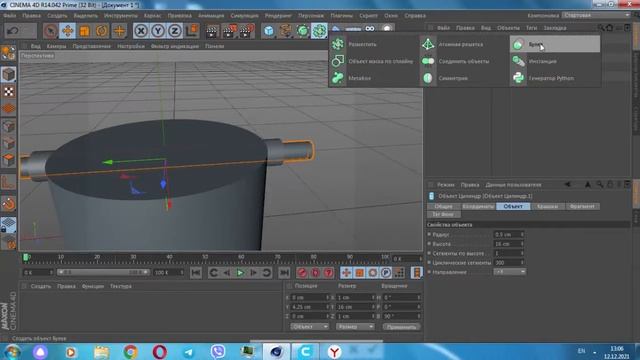Play the animation forward
The height and width of the screenshot is (360, 640).
pyautogui.click(x=240, y=273)
